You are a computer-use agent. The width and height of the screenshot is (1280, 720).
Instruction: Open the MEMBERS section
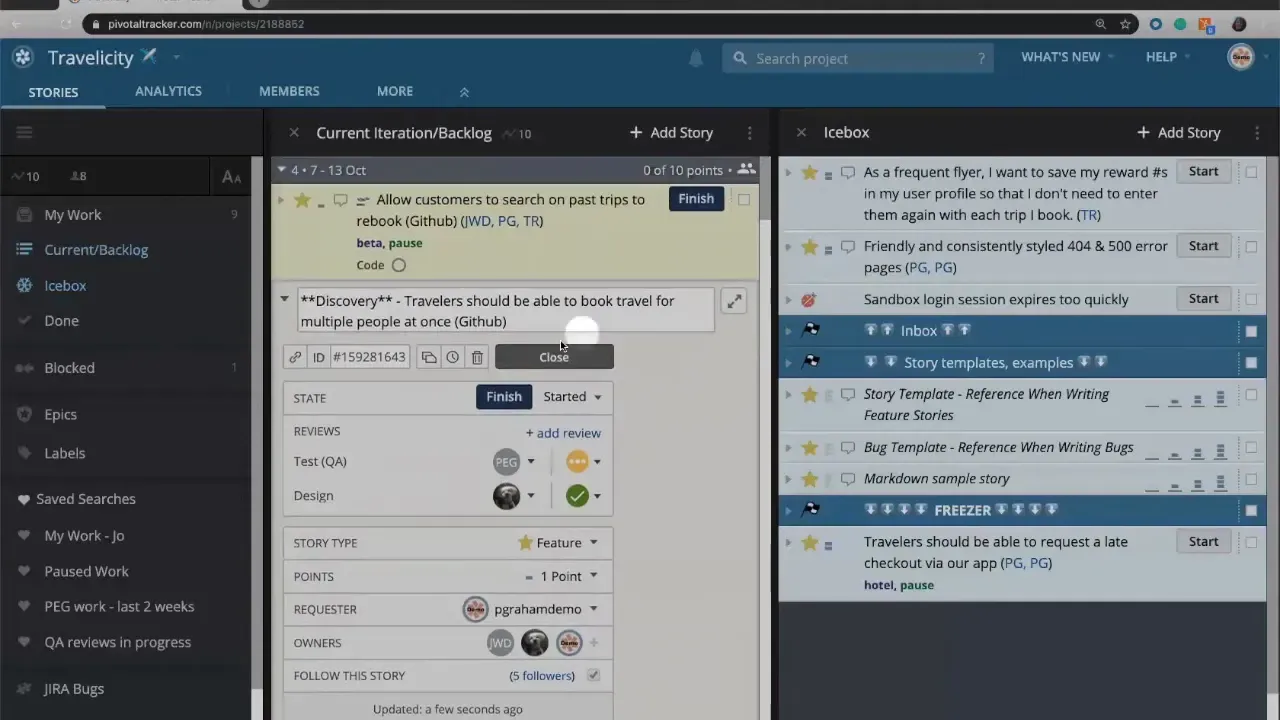coord(289,91)
